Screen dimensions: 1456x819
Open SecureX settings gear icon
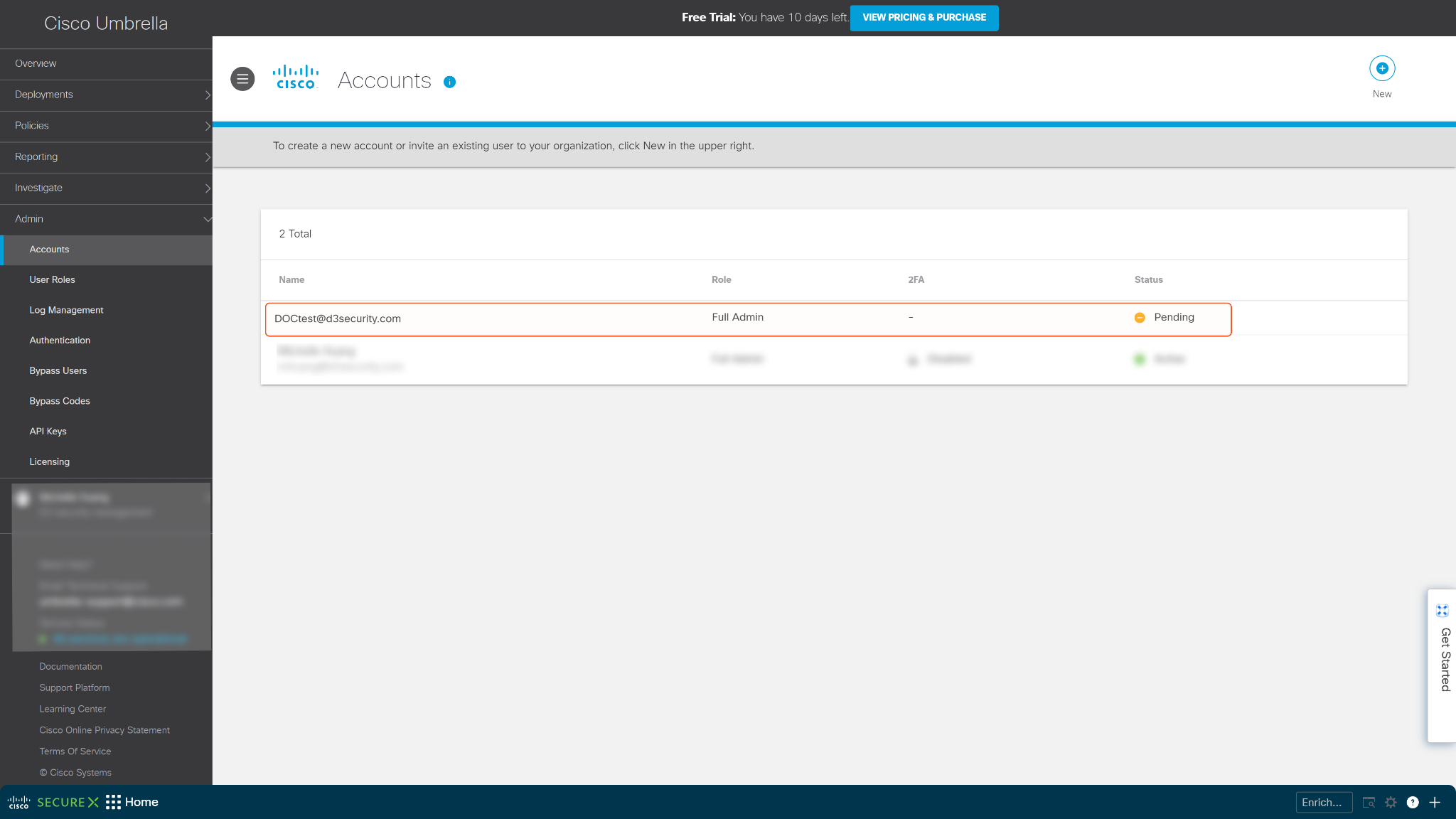pyautogui.click(x=1391, y=802)
